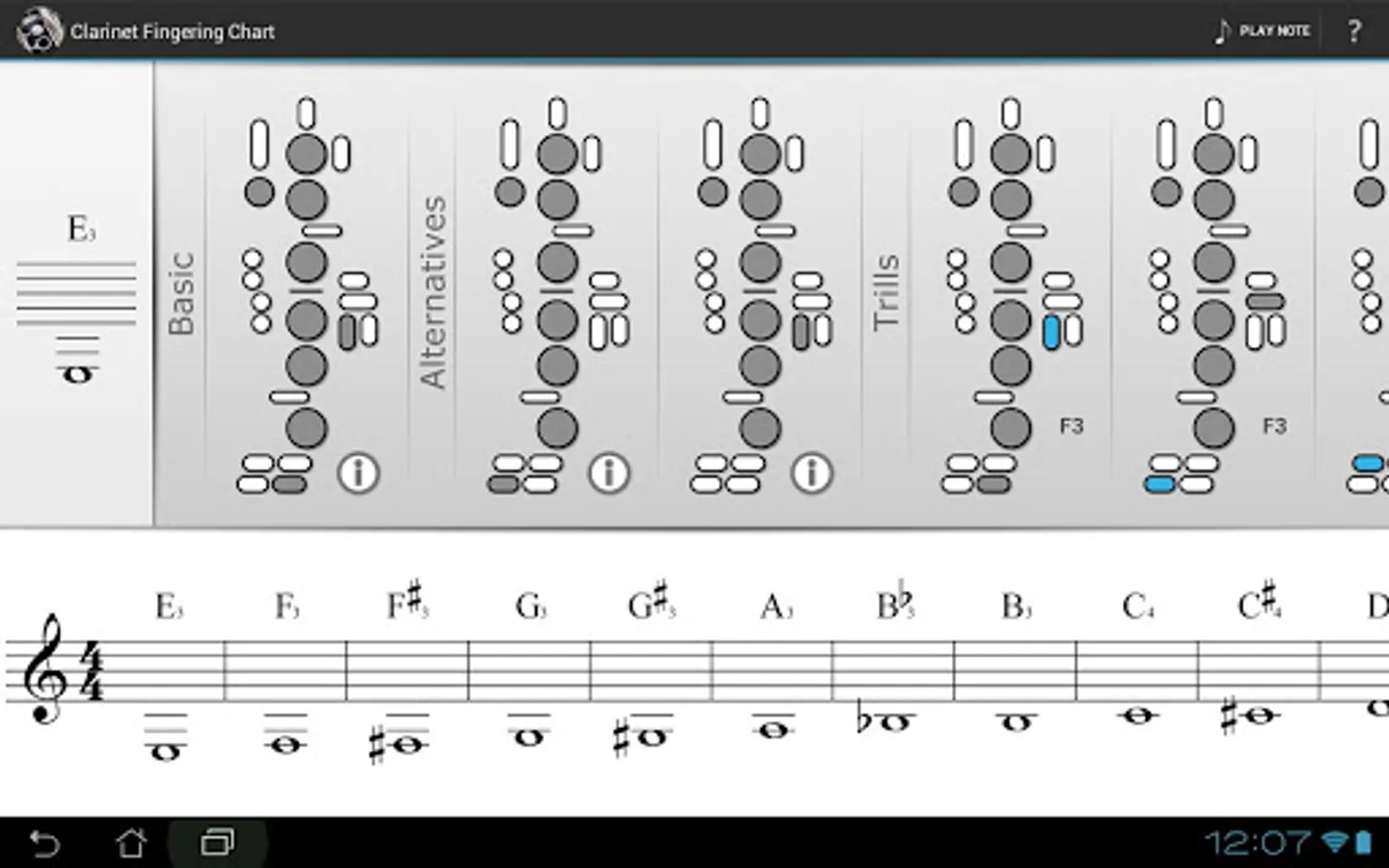Viewport: 1389px width, 868px height.
Task: Open info for the Basic fingering
Action: [358, 473]
